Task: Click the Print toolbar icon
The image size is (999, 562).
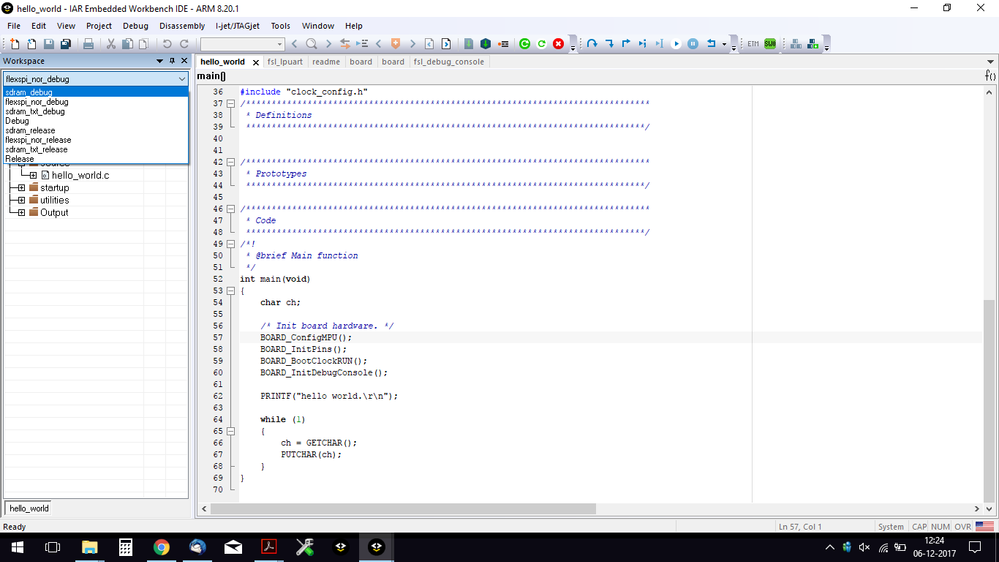Action: (89, 44)
